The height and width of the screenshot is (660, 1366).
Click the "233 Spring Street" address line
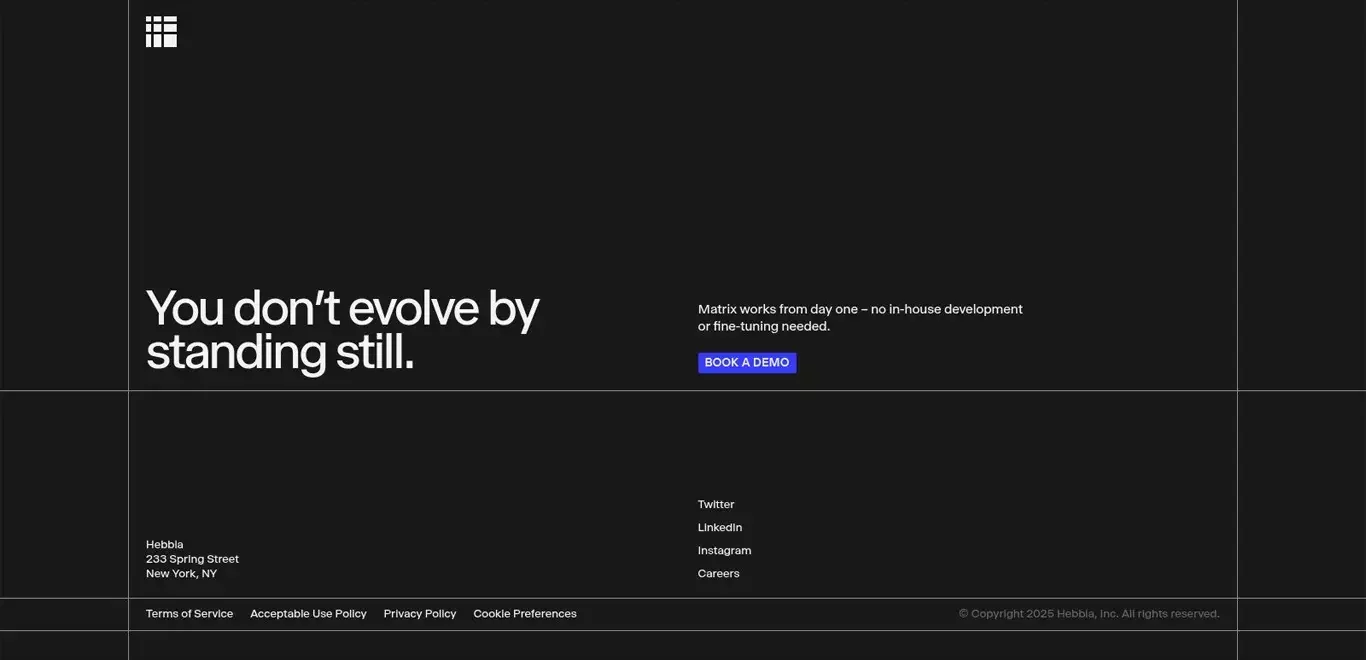(x=192, y=559)
